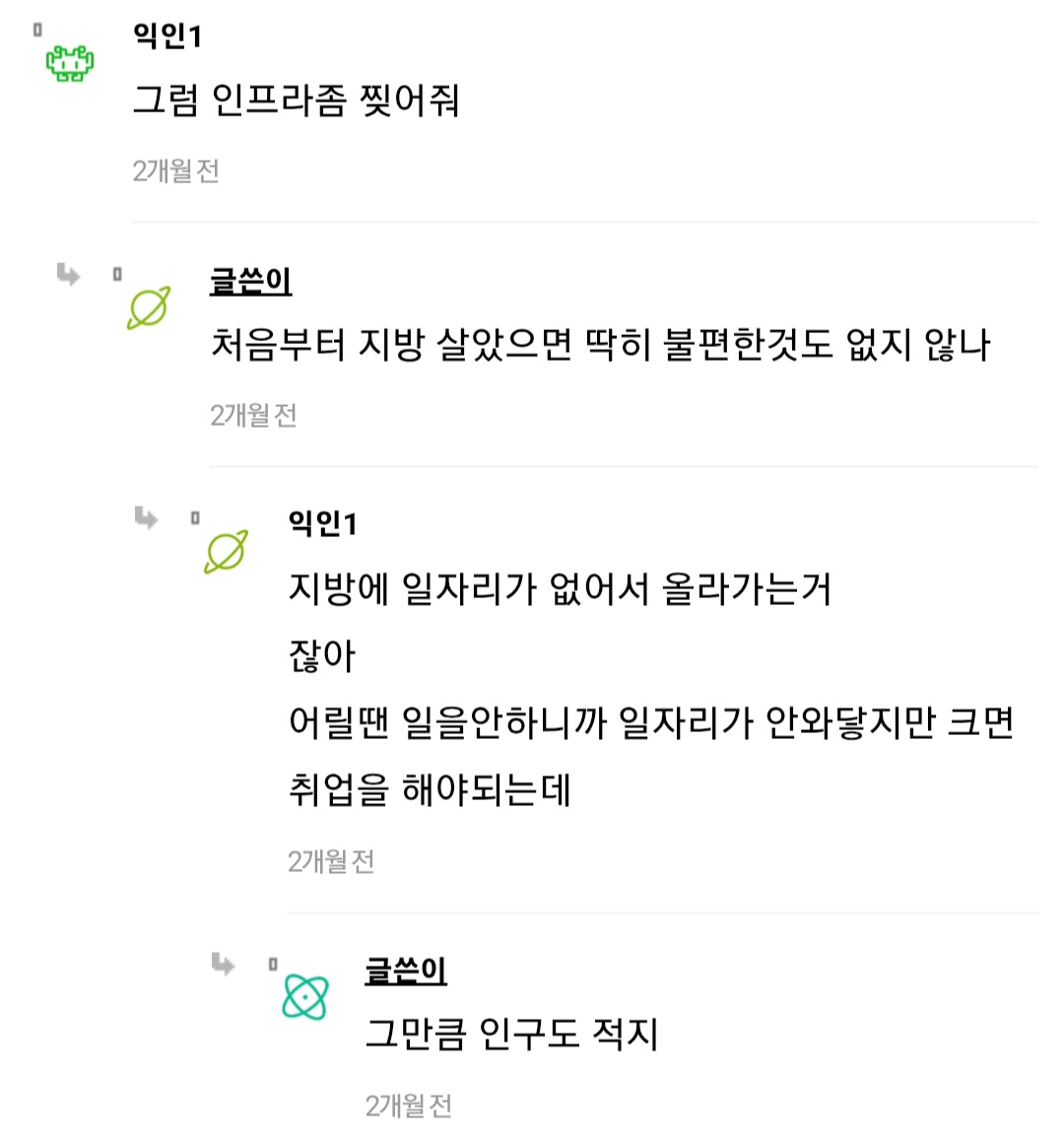Click the planet avatar beside '지방에 일자리가' comment
The height and width of the screenshot is (1143, 1064).
[x=226, y=552]
